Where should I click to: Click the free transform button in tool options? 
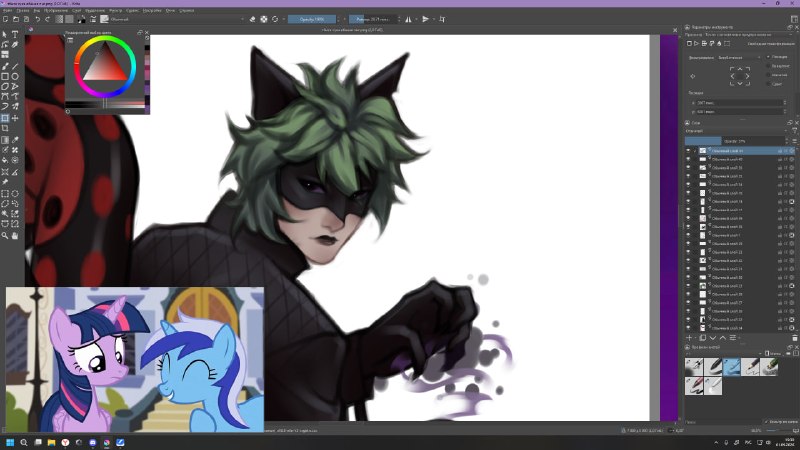click(x=689, y=44)
